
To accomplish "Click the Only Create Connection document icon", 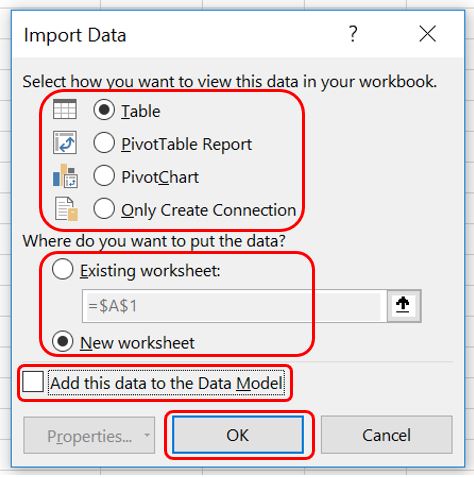I will (x=66, y=209).
